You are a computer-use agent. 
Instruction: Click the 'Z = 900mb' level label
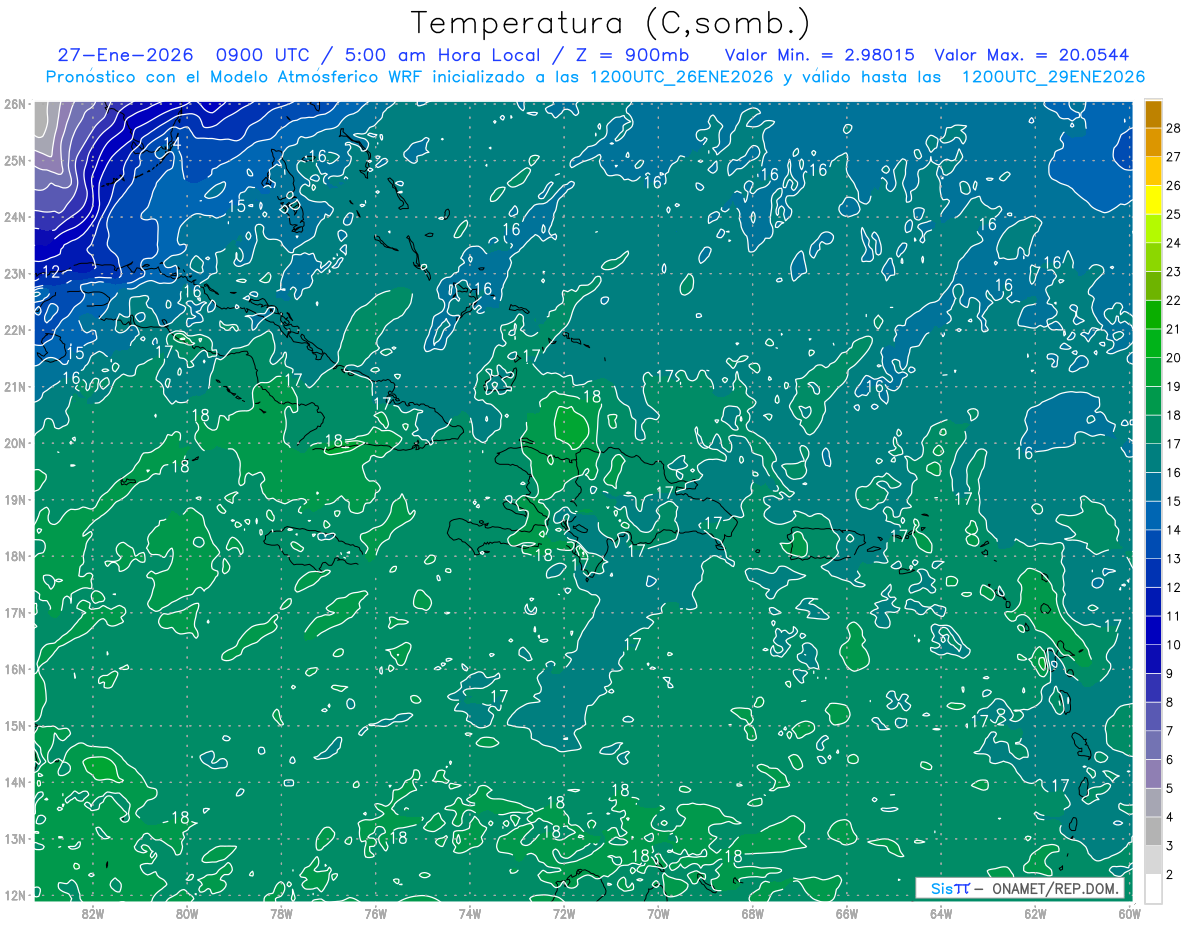[x=634, y=55]
